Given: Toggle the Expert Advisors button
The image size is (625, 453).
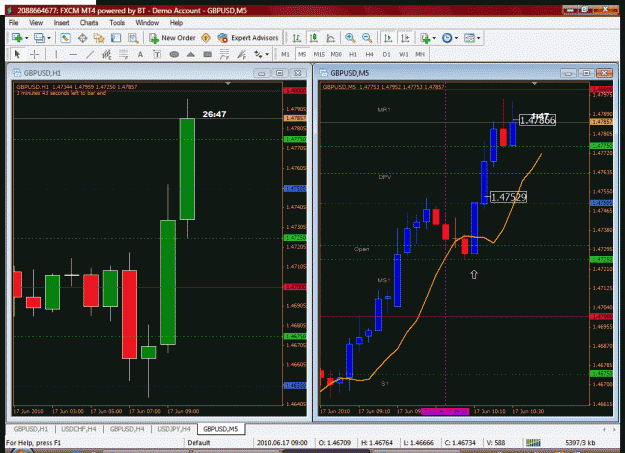Looking at the screenshot, I should click(248, 38).
